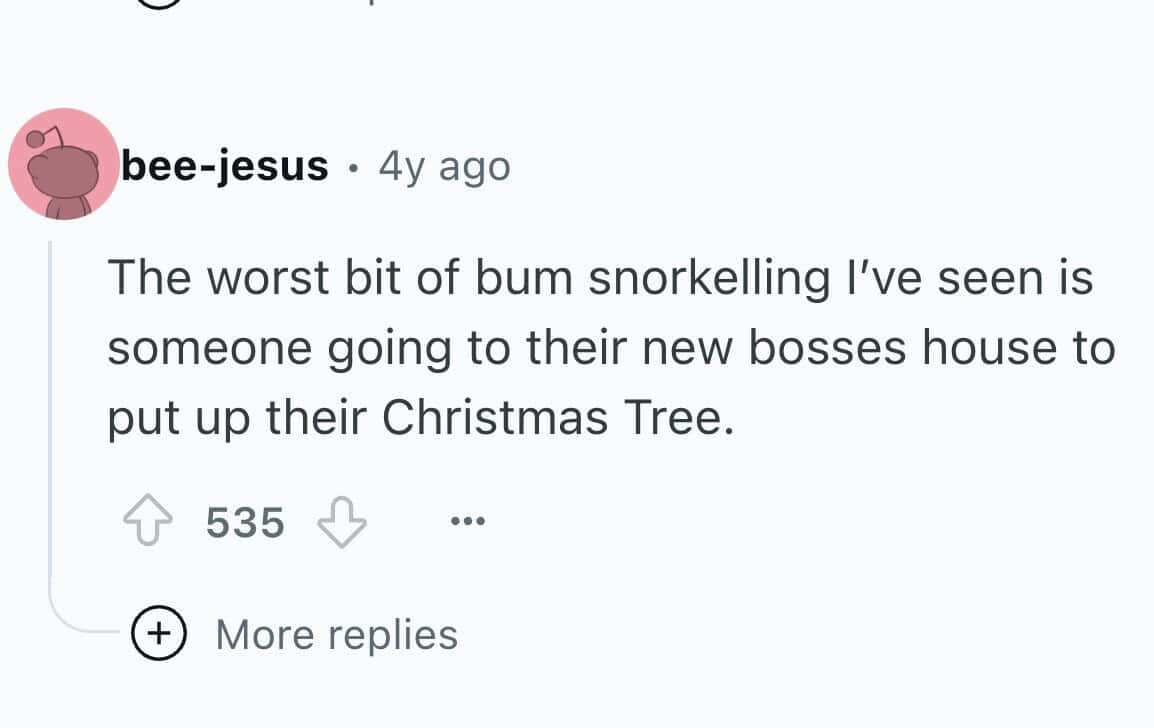Upvote the bee-jesus comment

click(x=149, y=522)
